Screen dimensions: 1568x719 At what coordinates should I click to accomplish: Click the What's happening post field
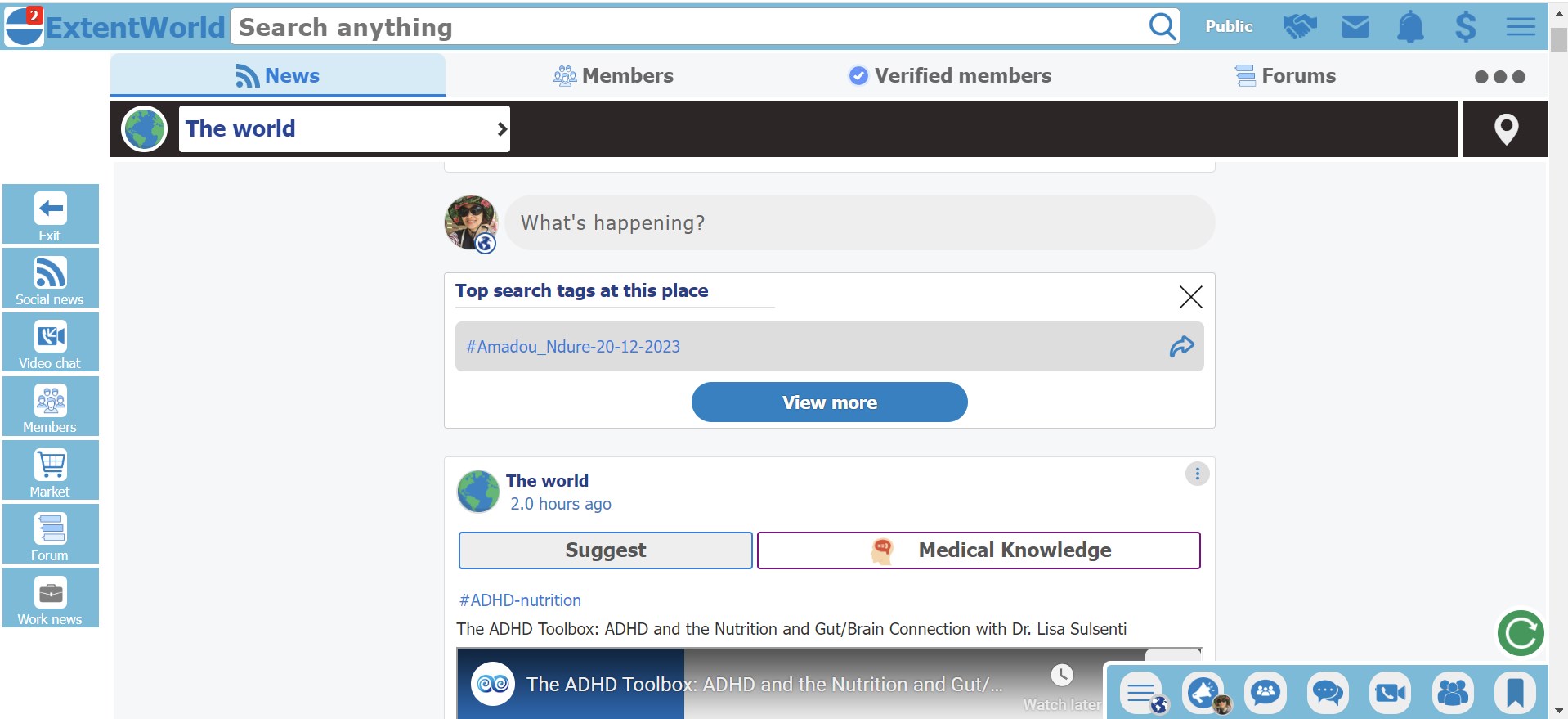tap(858, 223)
